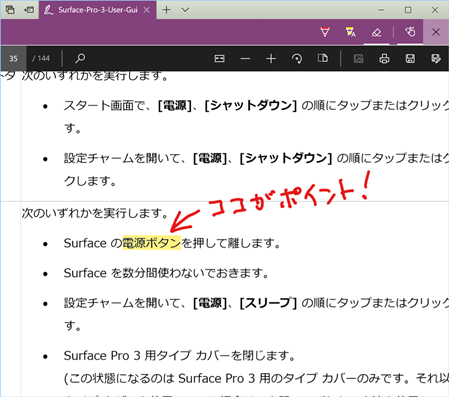Open a new browser tab
This screenshot has height=397, width=449.
166,10
